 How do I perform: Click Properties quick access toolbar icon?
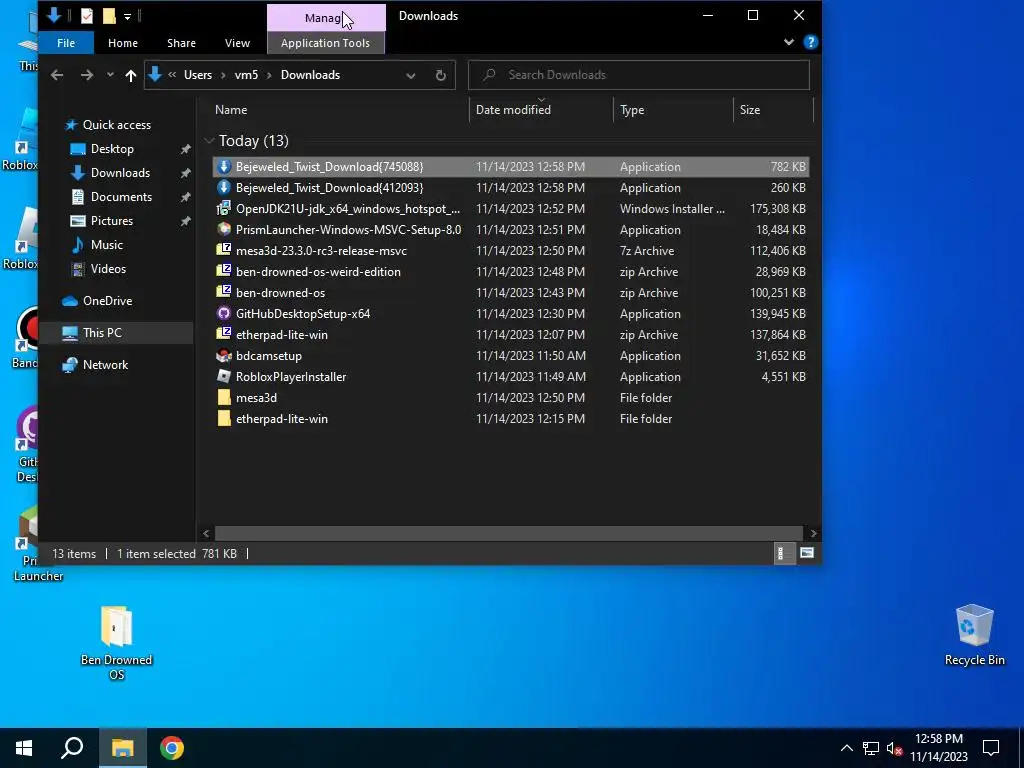click(x=87, y=16)
